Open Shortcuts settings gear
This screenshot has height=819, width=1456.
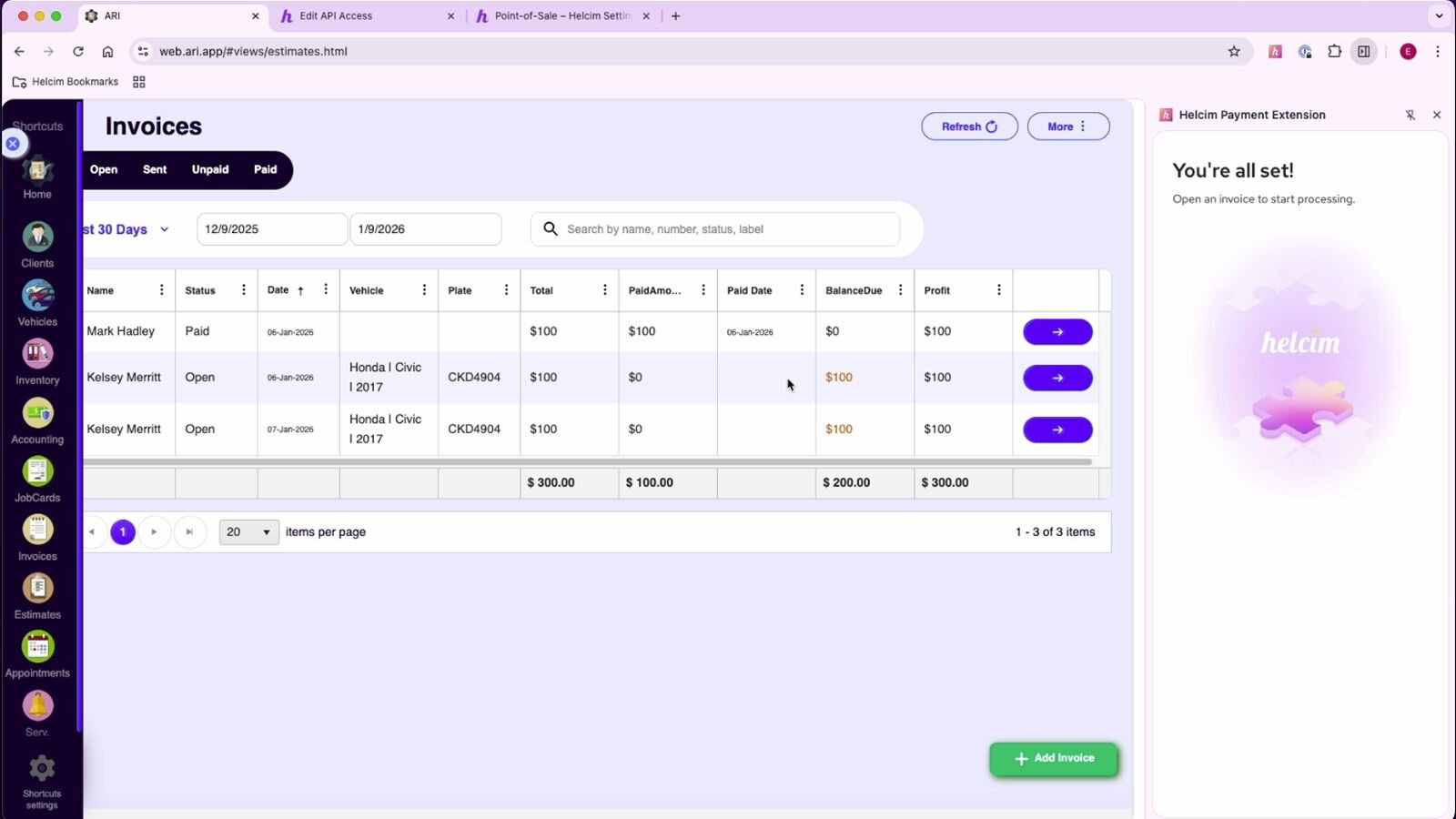42,770
